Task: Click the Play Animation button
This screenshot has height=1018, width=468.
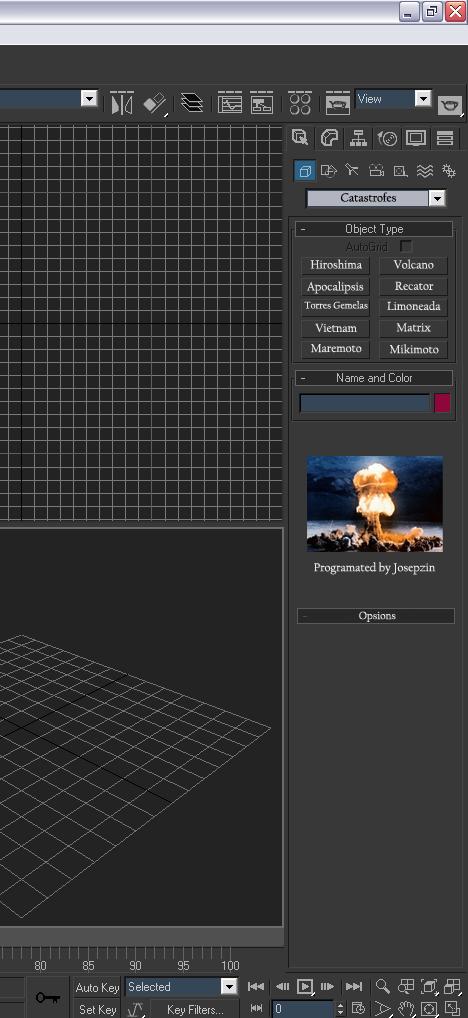Action: (304, 987)
